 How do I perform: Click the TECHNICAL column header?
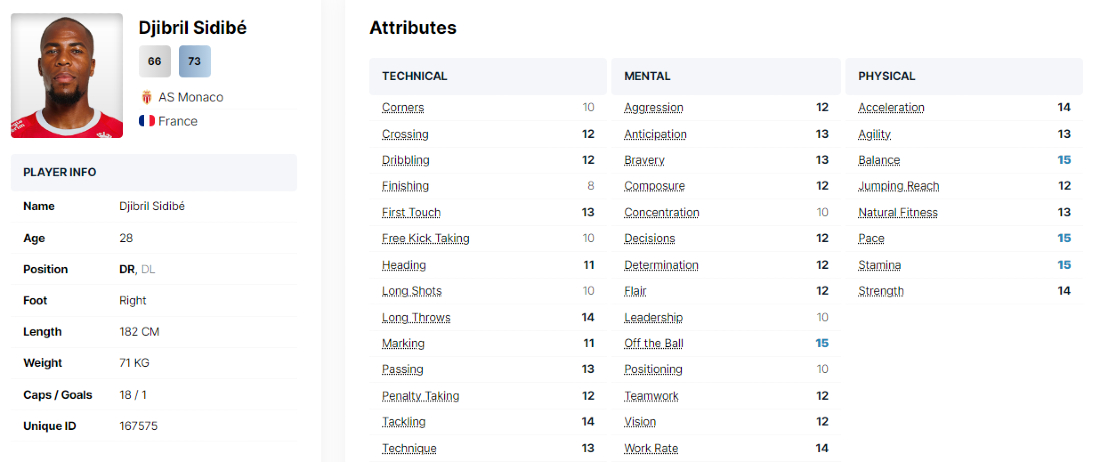415,76
